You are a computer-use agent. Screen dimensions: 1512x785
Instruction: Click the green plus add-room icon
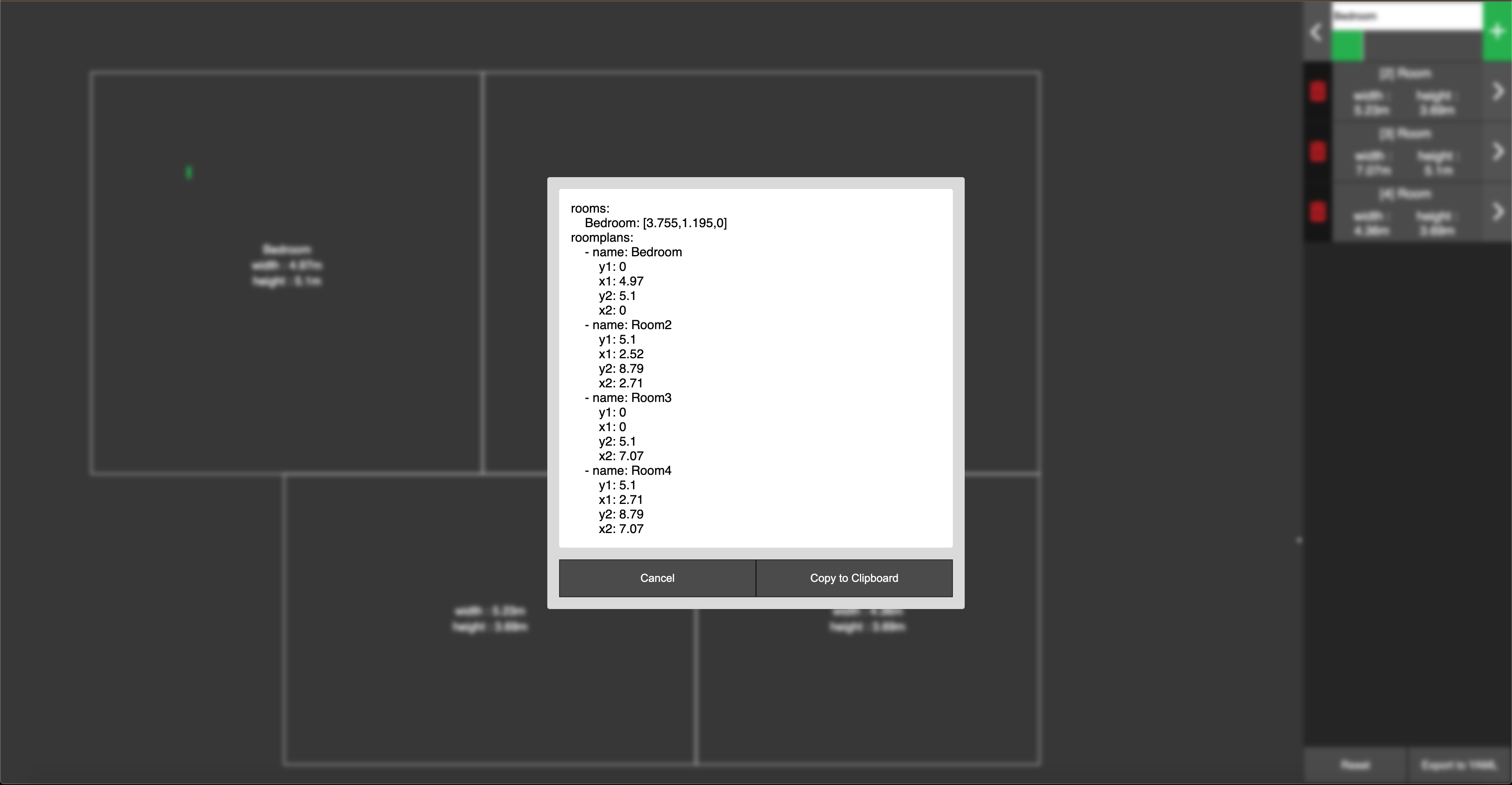click(x=1497, y=31)
